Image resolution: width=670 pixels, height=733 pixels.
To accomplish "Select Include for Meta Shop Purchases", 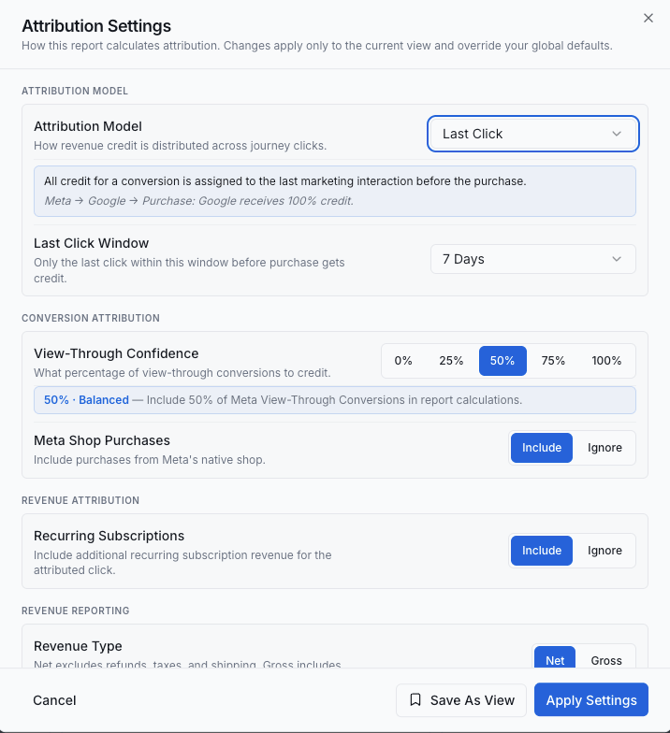I will click(x=541, y=448).
